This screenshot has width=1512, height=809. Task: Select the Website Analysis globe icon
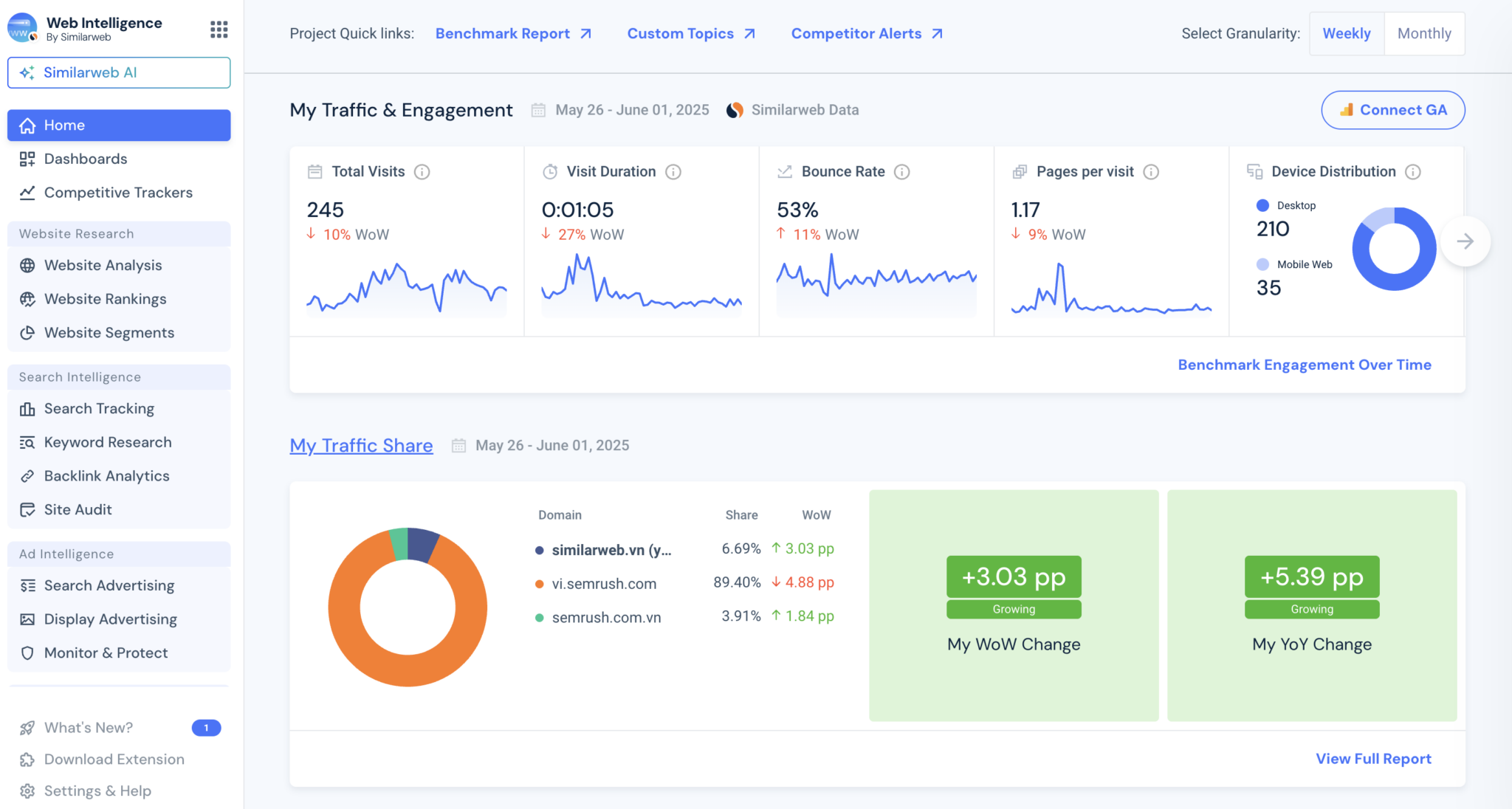click(x=27, y=265)
